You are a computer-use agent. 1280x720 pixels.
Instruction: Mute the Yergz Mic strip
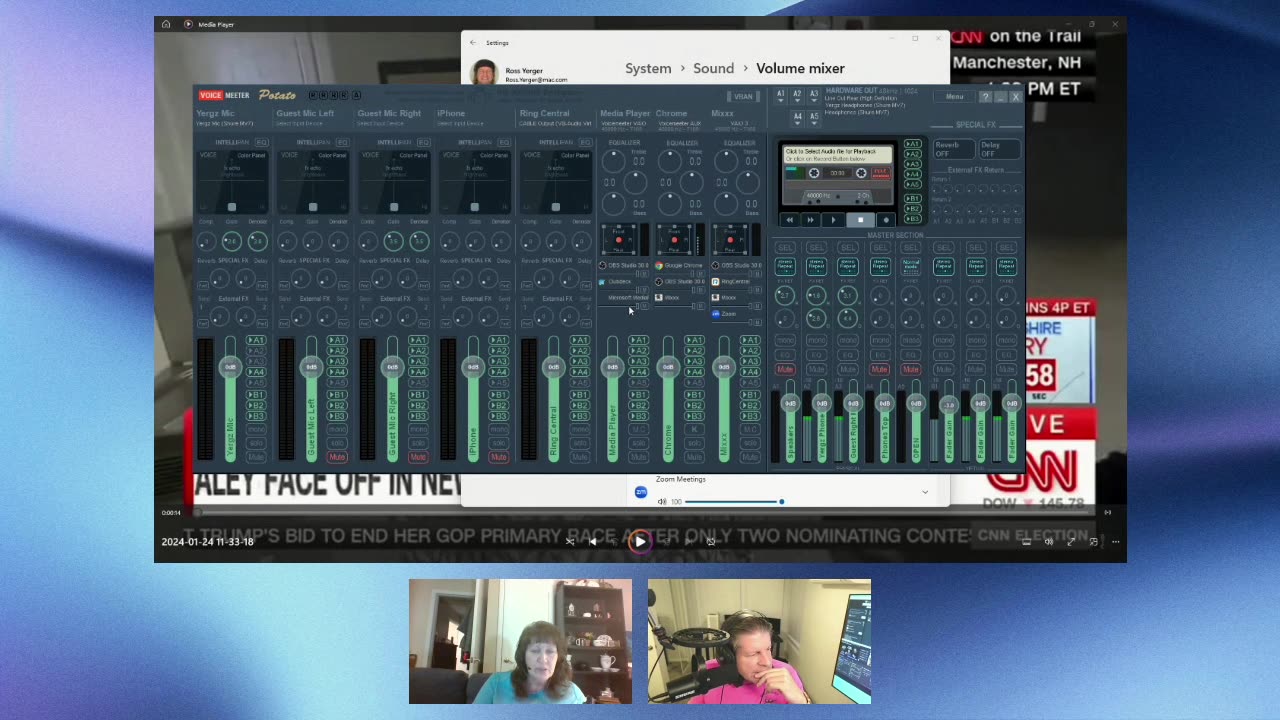coord(256,457)
